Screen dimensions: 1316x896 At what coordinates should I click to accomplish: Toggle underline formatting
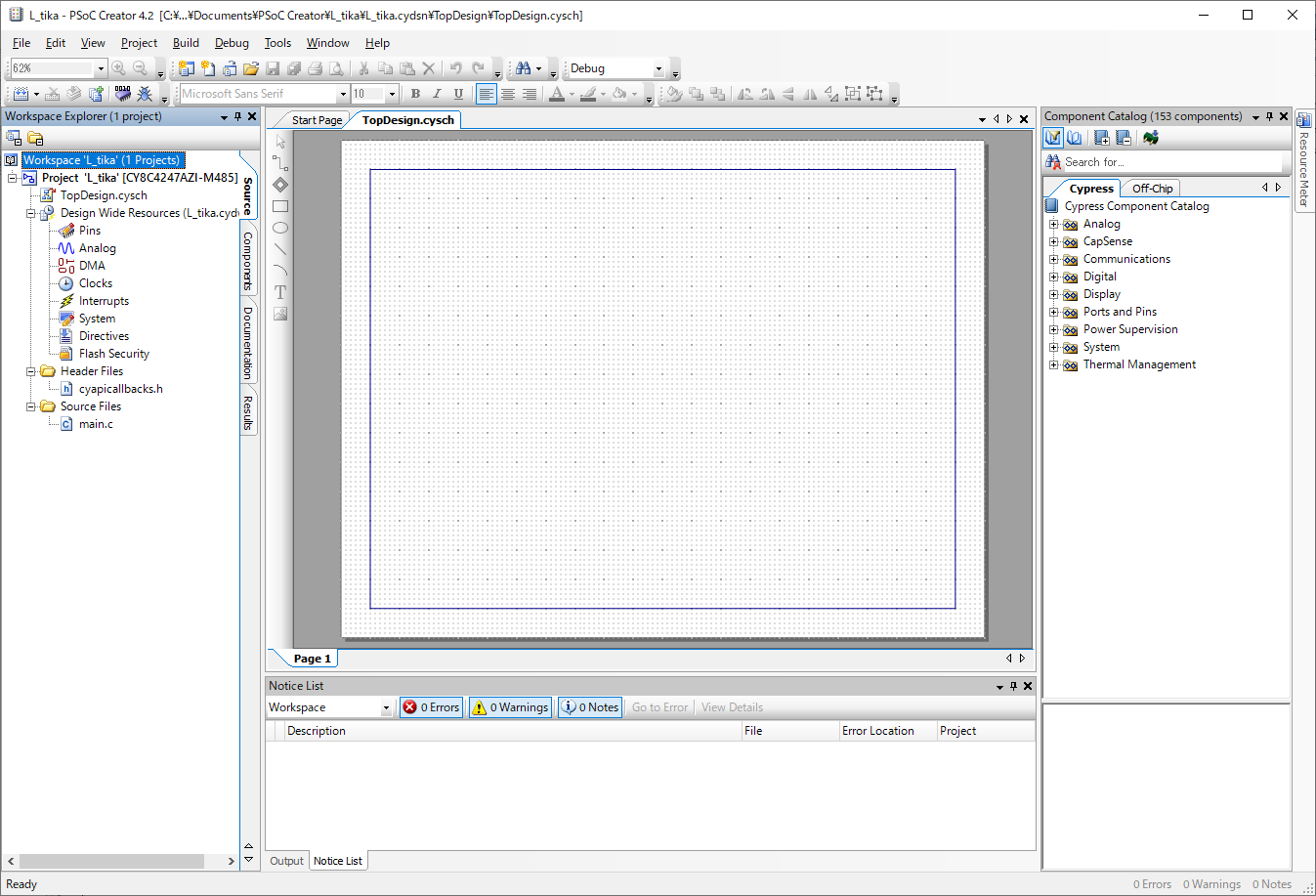tap(458, 94)
